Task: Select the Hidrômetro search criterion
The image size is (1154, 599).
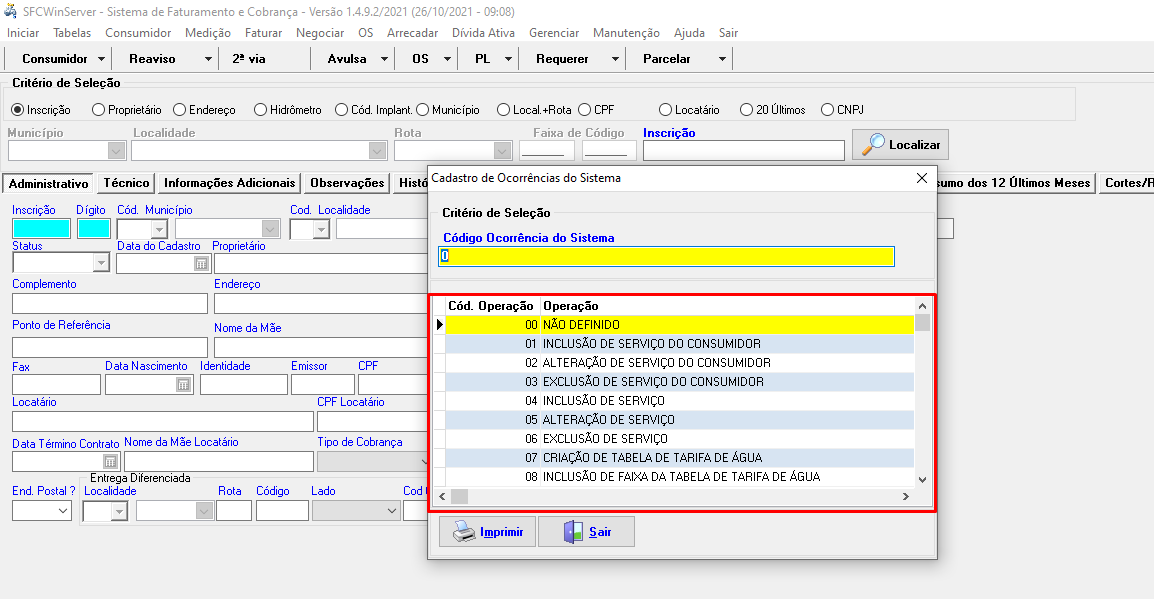Action: click(260, 110)
